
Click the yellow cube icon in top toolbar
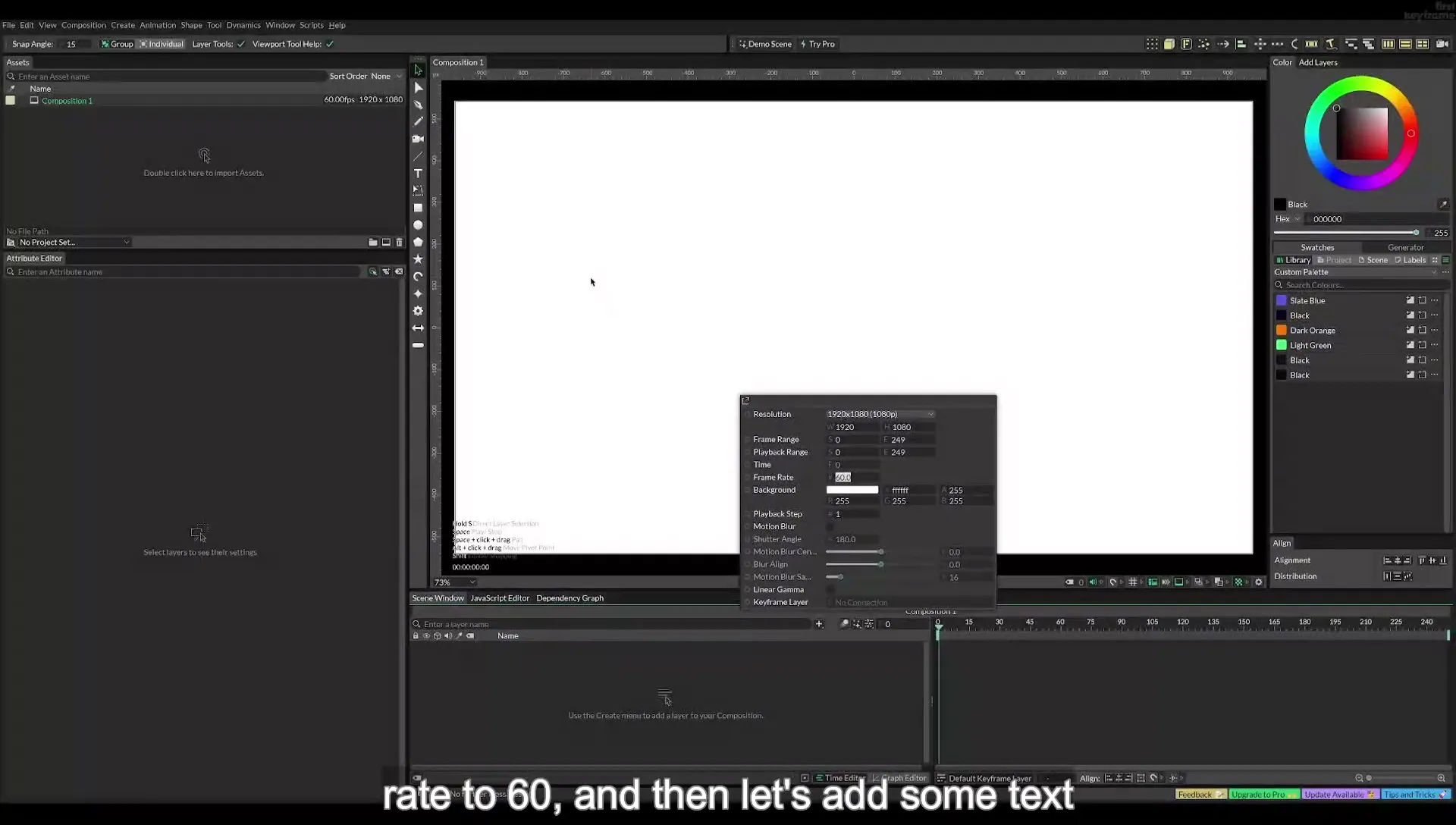1169,44
